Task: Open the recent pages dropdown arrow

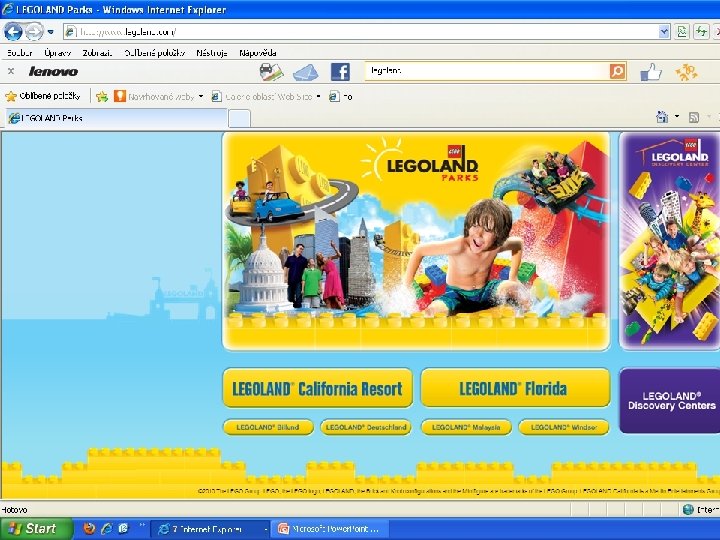Action: pos(51,32)
